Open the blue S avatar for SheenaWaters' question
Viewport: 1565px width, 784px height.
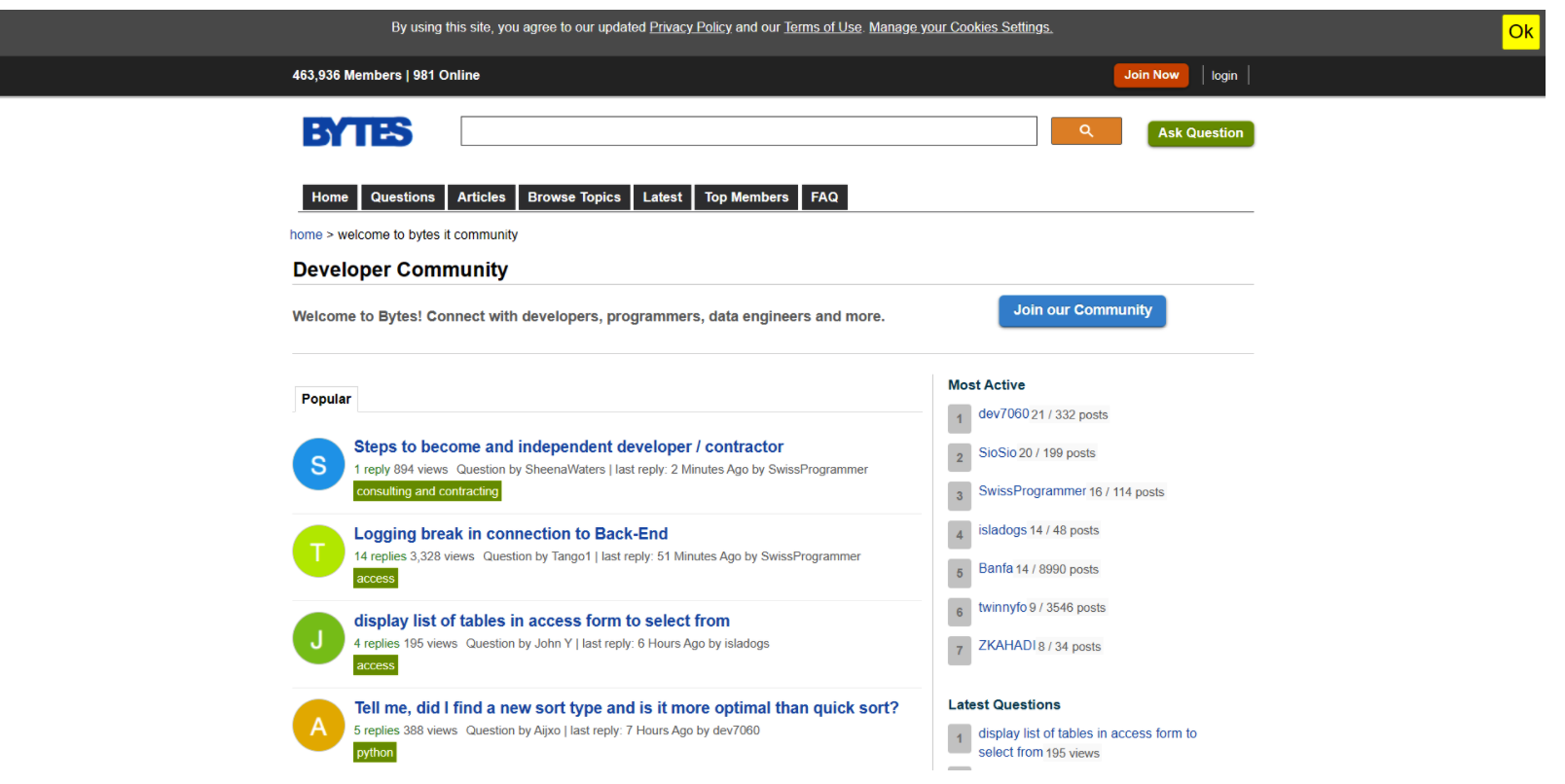click(318, 465)
